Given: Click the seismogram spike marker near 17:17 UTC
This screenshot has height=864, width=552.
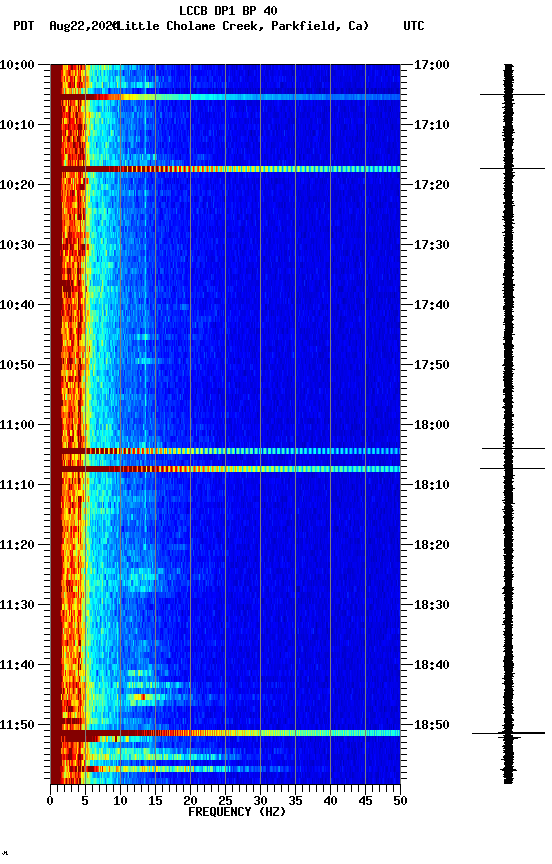Looking at the screenshot, I should (512, 169).
